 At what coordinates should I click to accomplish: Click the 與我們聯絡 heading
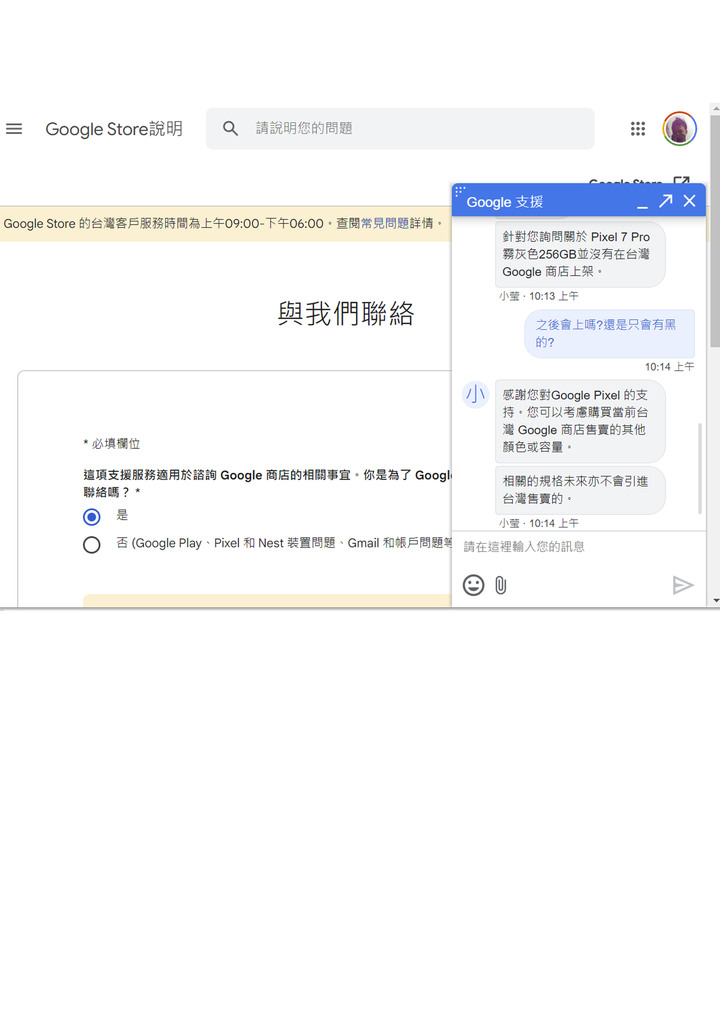[345, 314]
